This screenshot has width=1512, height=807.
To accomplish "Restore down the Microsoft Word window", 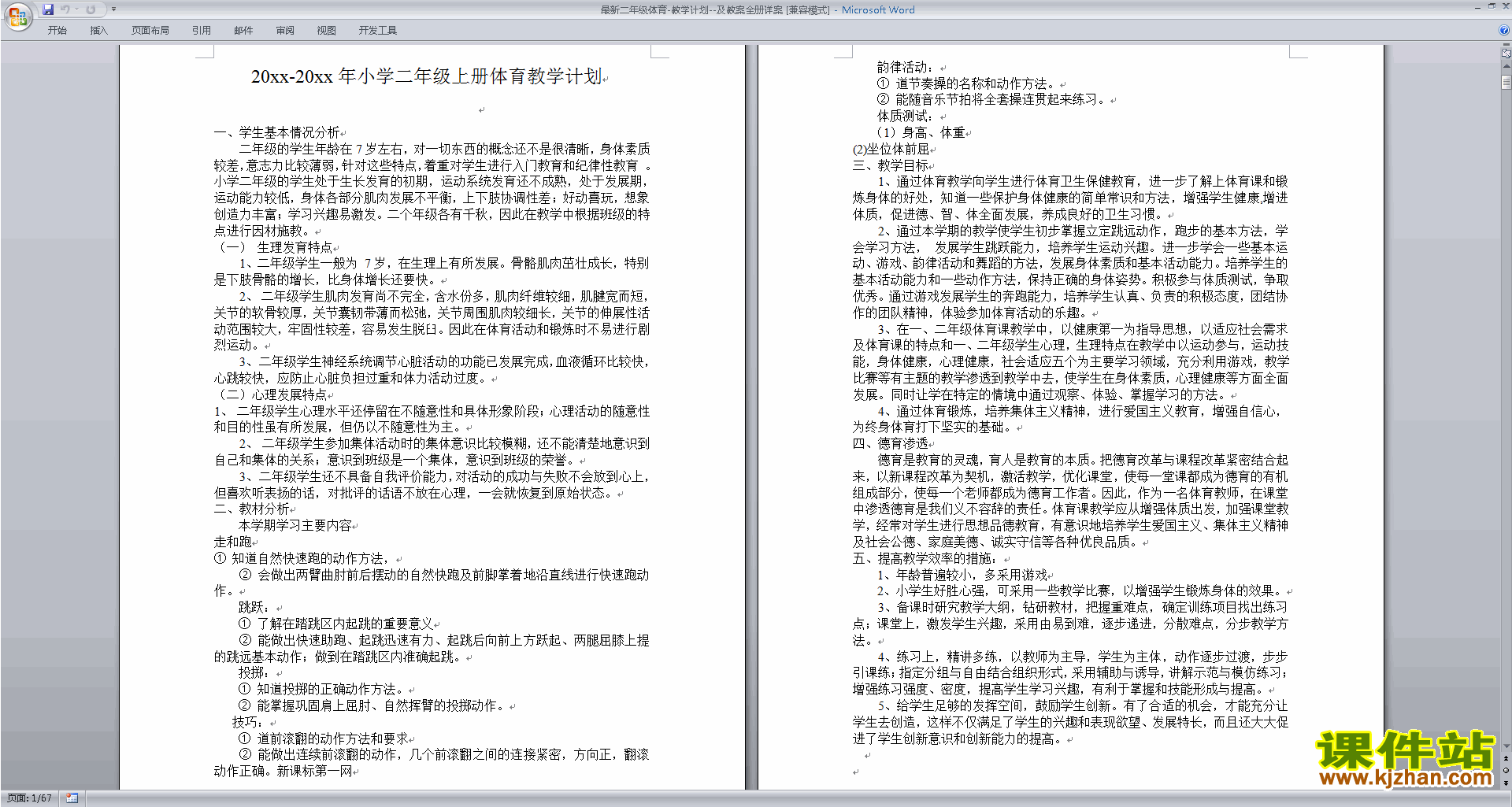I will (x=1492, y=6).
